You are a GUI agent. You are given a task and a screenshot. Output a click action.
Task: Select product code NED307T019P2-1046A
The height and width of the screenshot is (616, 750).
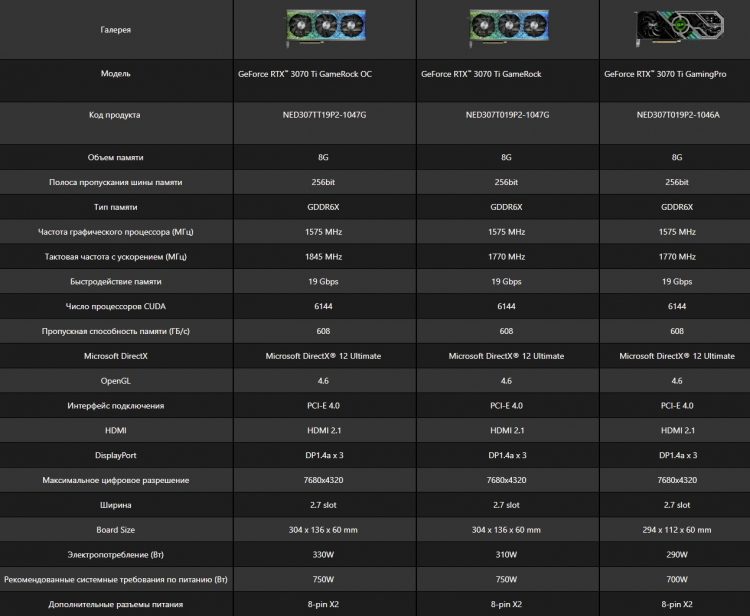pyautogui.click(x=677, y=115)
